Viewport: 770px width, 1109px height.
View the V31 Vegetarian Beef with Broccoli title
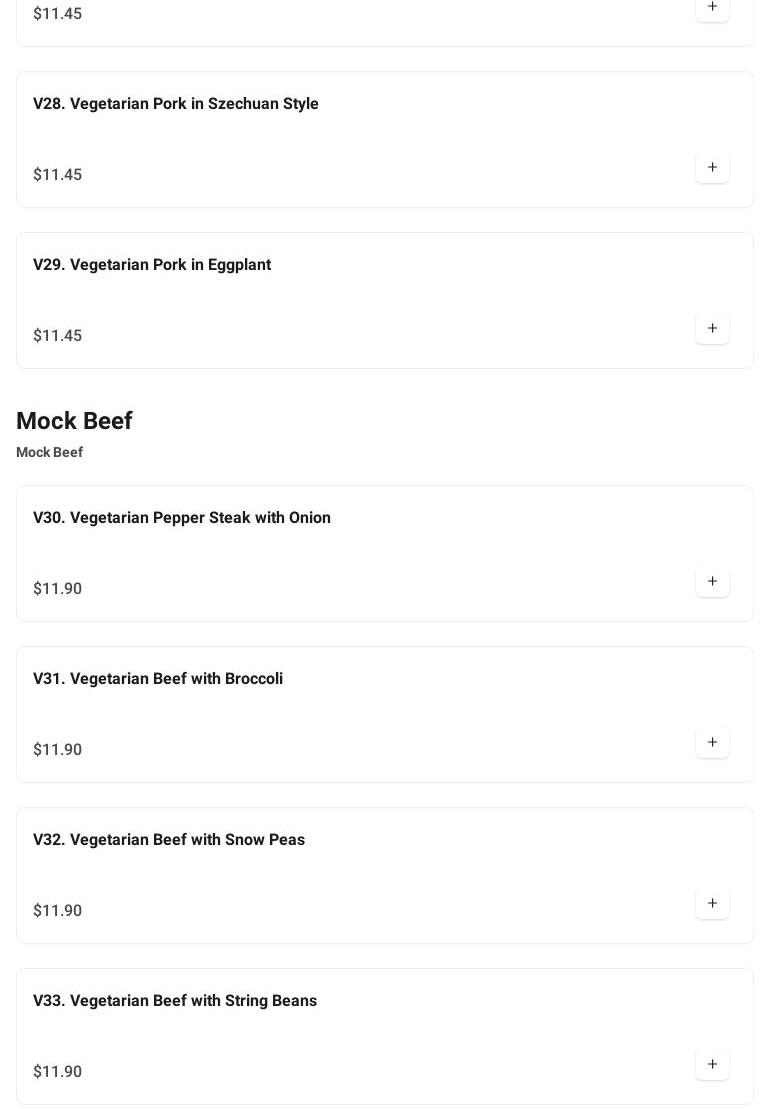tap(158, 679)
